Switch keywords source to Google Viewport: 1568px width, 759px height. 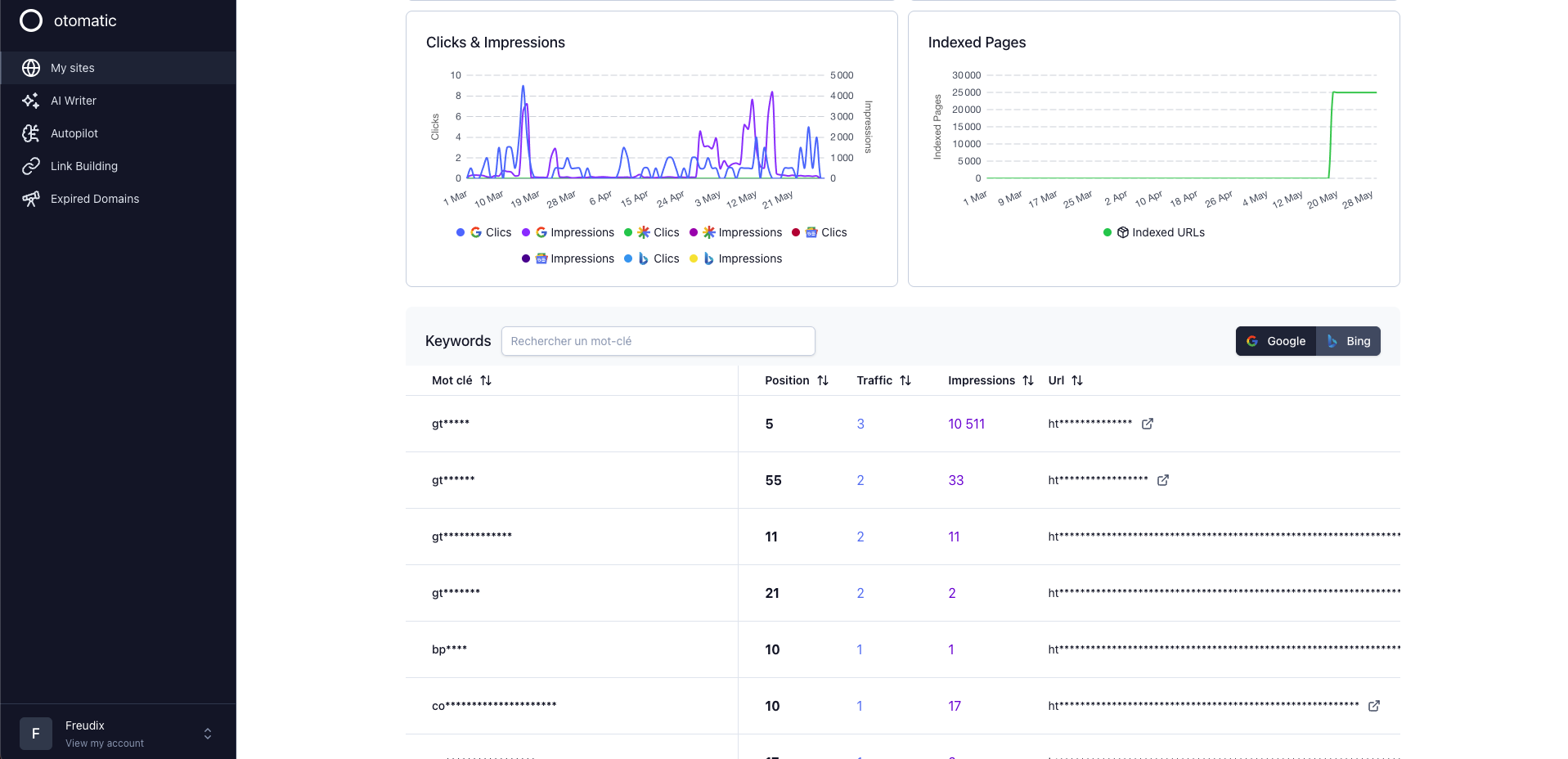coord(1276,341)
